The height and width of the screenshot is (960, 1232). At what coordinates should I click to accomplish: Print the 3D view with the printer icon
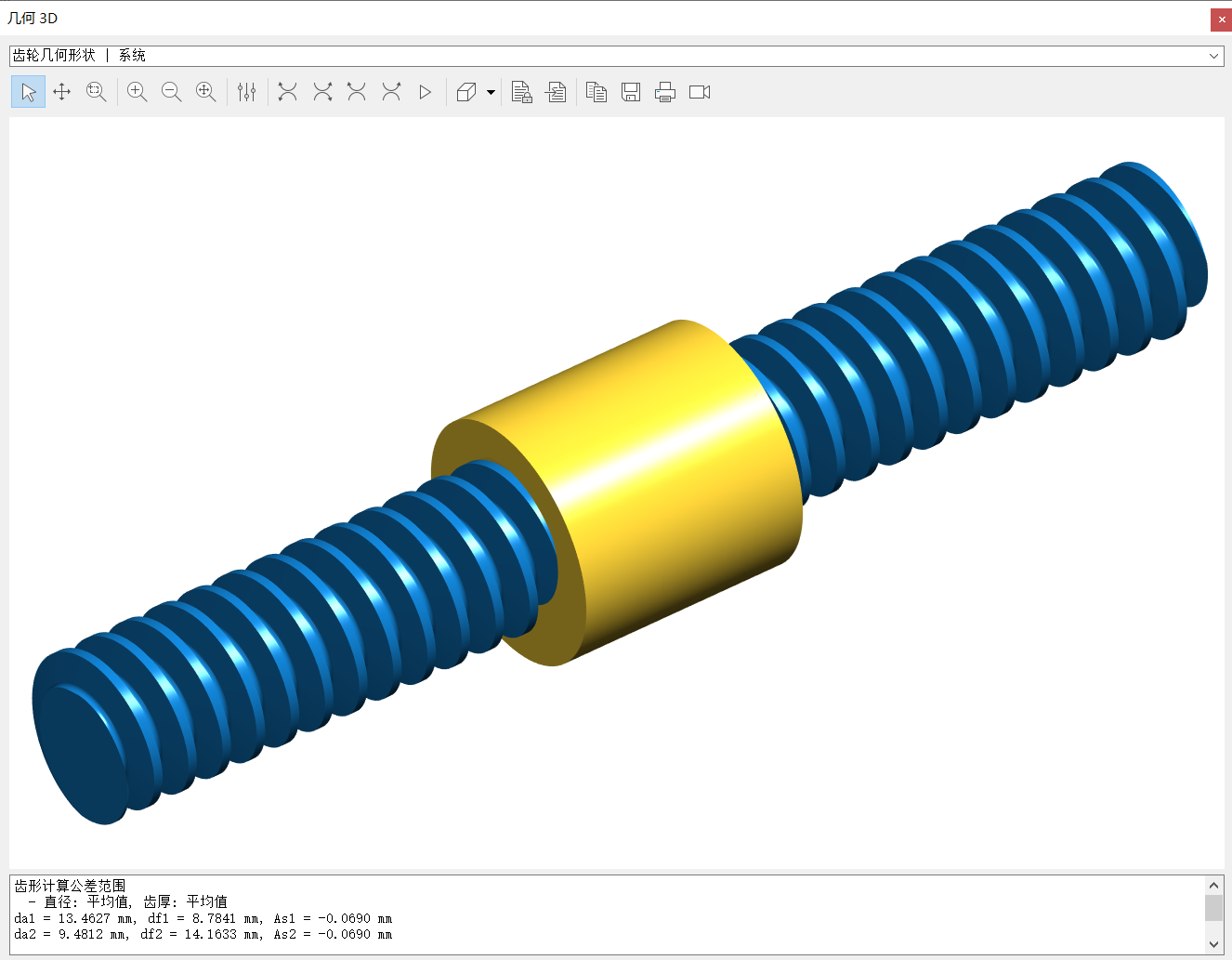pyautogui.click(x=665, y=92)
